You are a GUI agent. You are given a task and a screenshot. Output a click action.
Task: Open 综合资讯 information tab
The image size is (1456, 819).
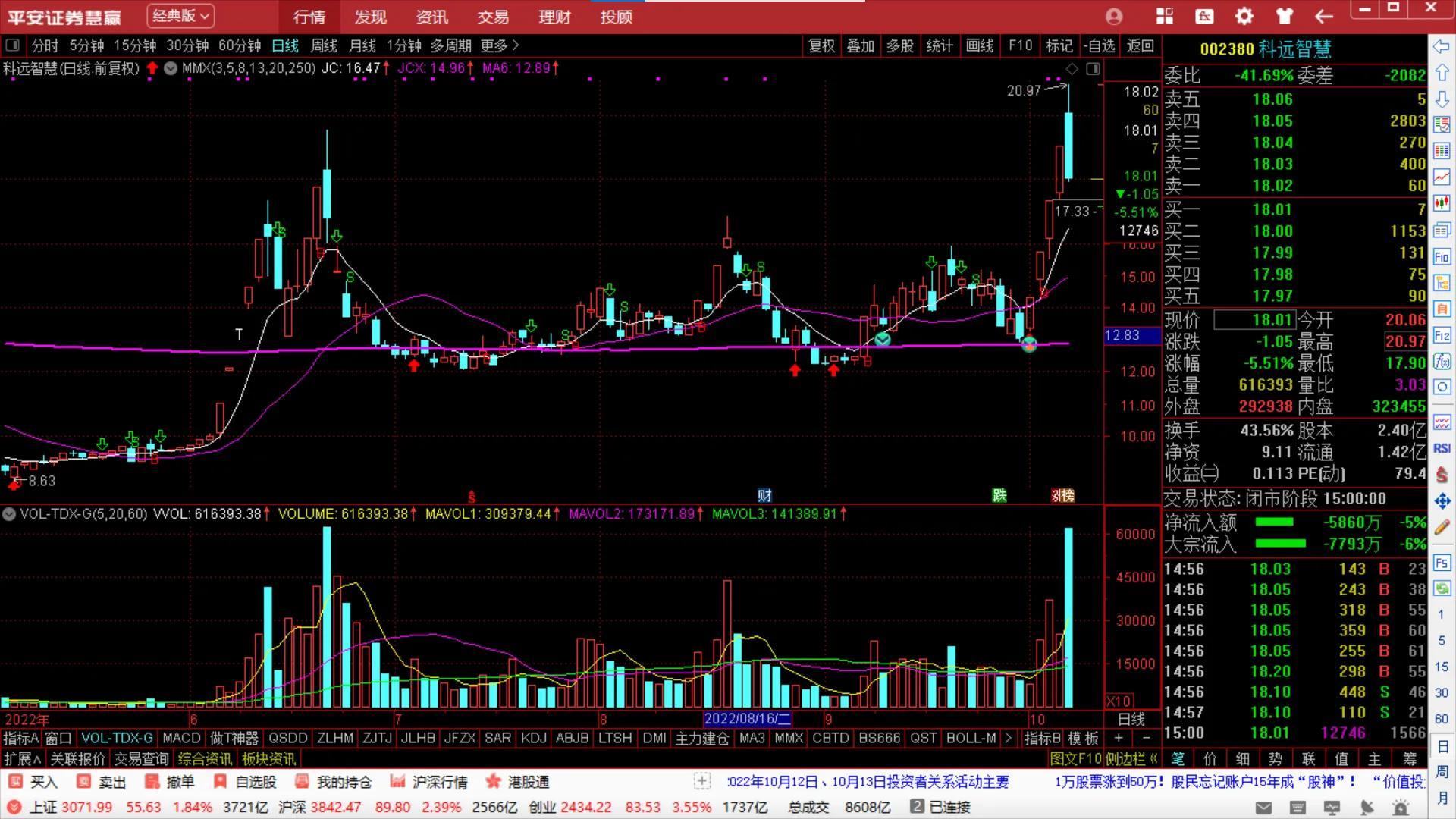coord(205,758)
